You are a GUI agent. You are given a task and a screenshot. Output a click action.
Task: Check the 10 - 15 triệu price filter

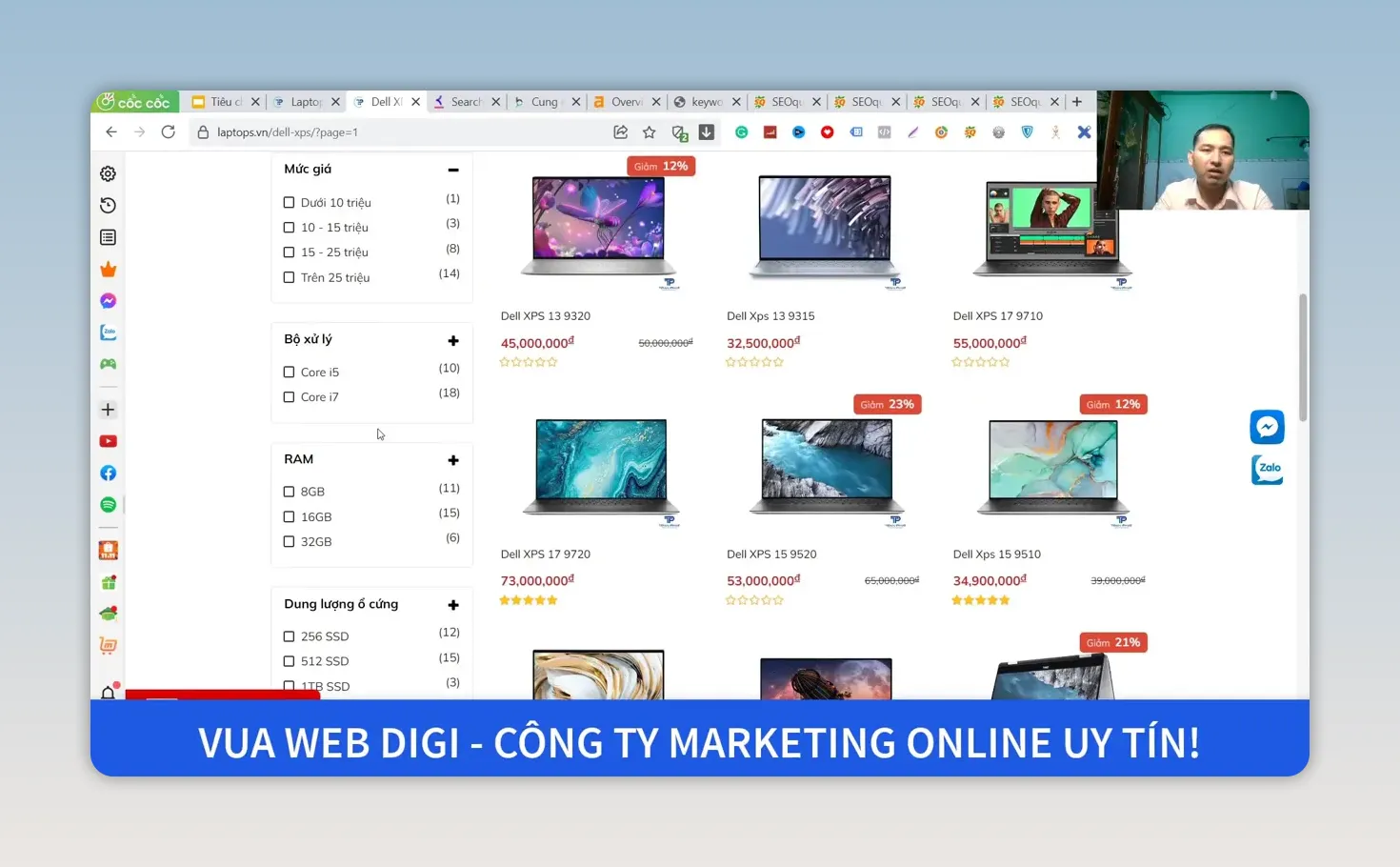tap(289, 228)
